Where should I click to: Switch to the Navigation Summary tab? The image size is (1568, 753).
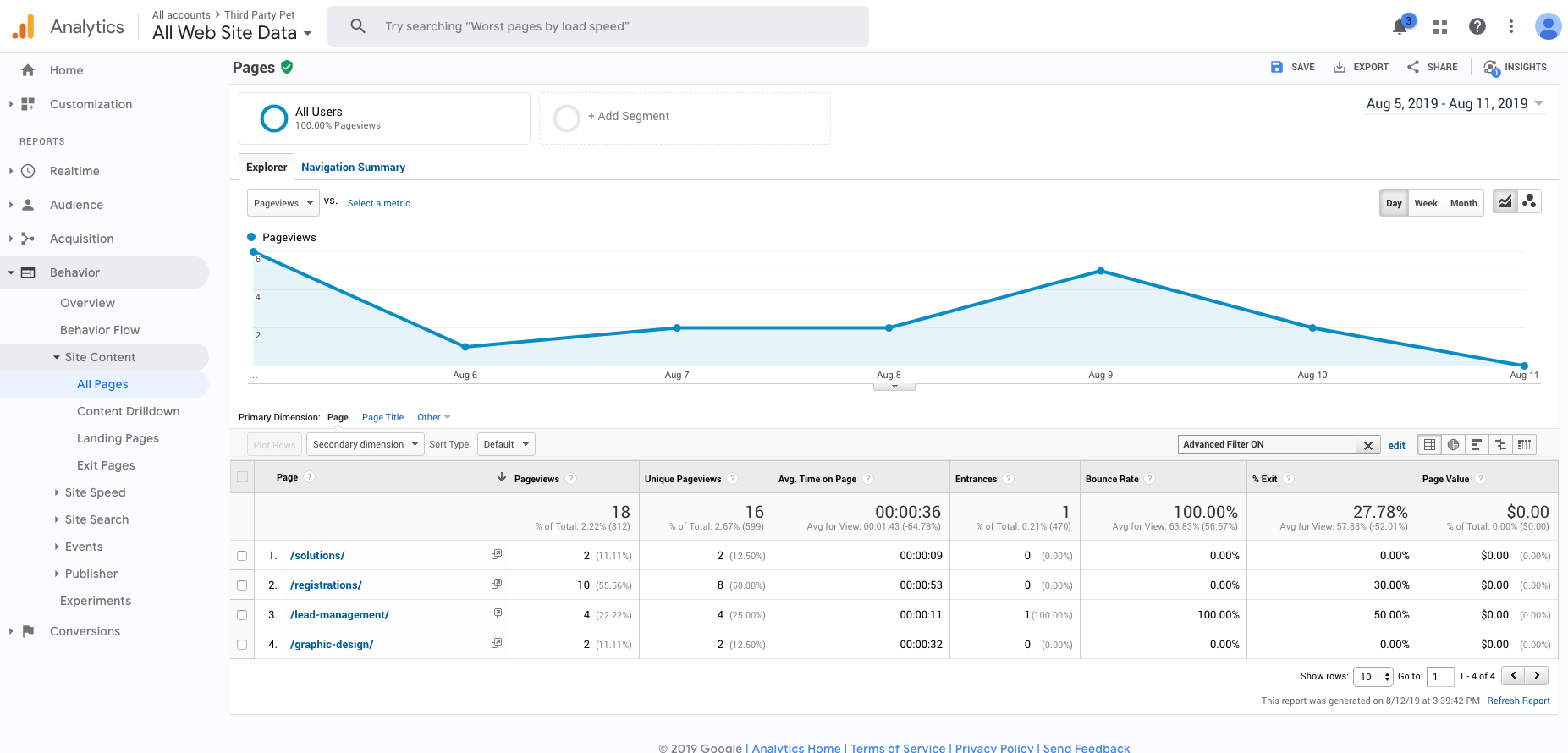pyautogui.click(x=353, y=168)
